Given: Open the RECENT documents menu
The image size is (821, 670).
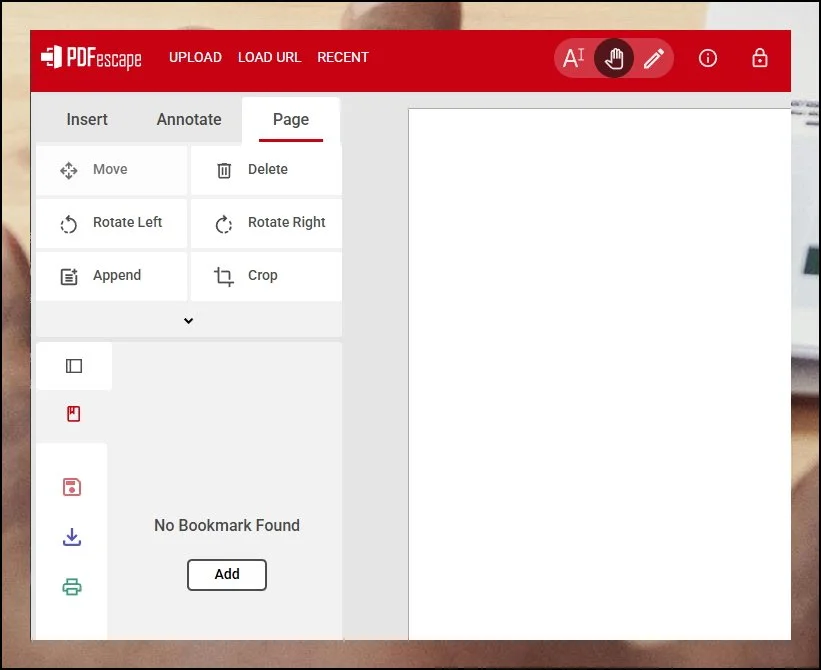Looking at the screenshot, I should point(343,57).
